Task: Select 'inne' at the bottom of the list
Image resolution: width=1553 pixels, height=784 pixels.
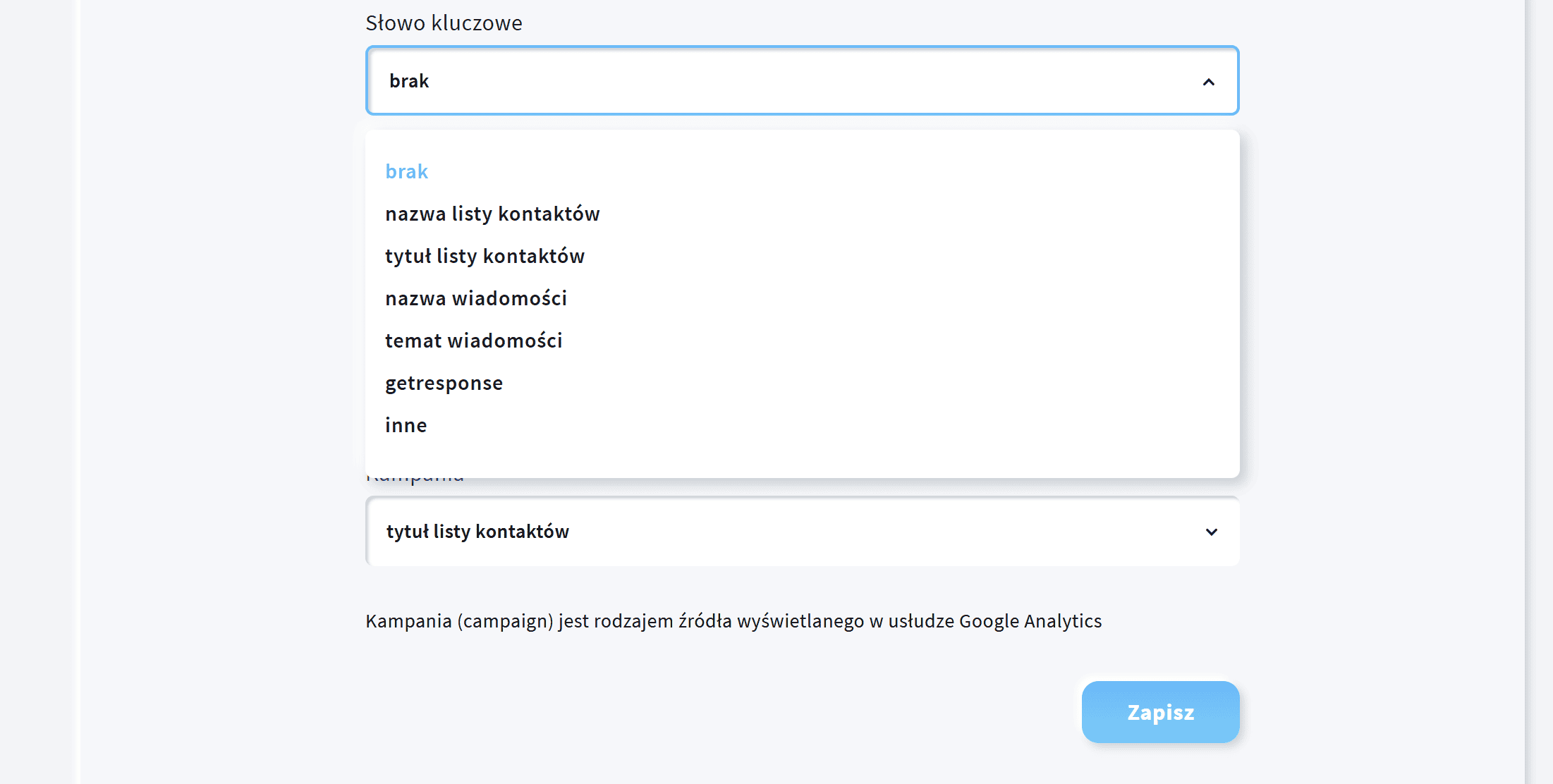Action: click(x=406, y=424)
